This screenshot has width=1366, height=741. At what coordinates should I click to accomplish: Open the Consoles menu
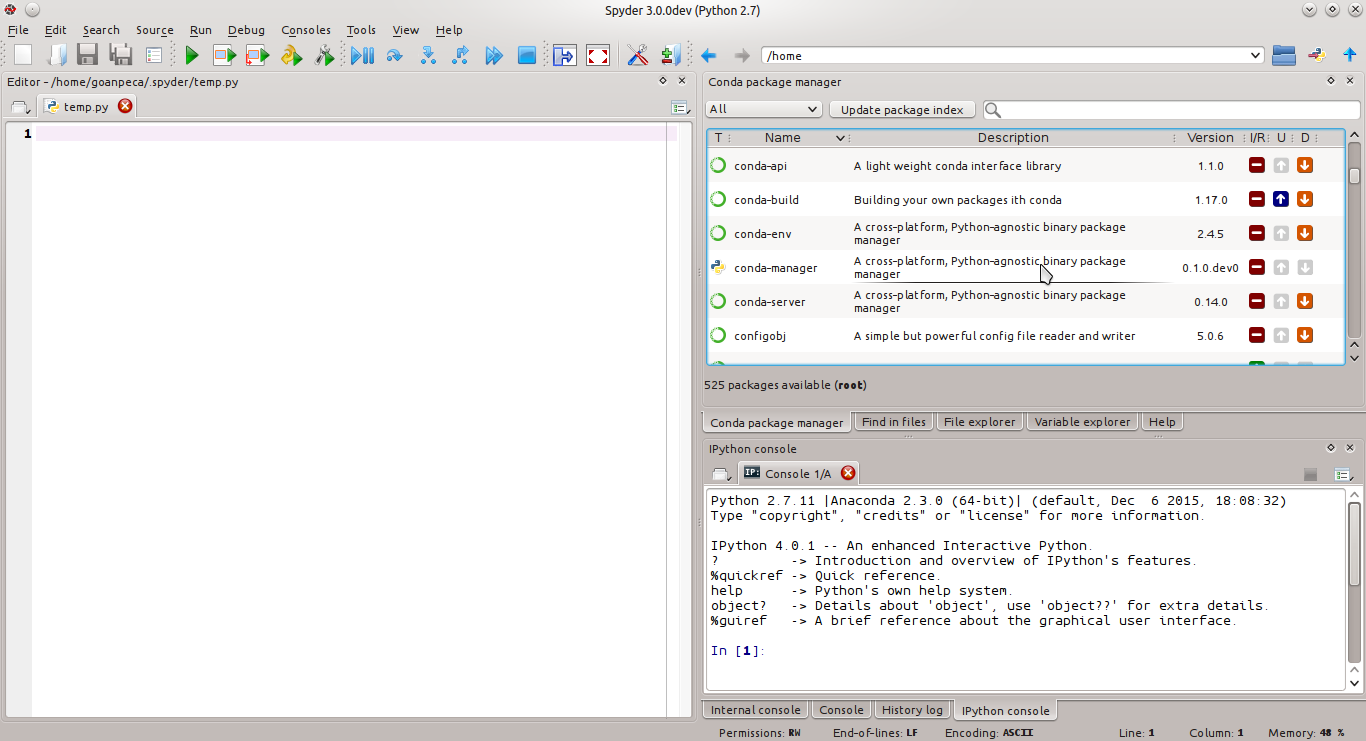[x=305, y=30]
